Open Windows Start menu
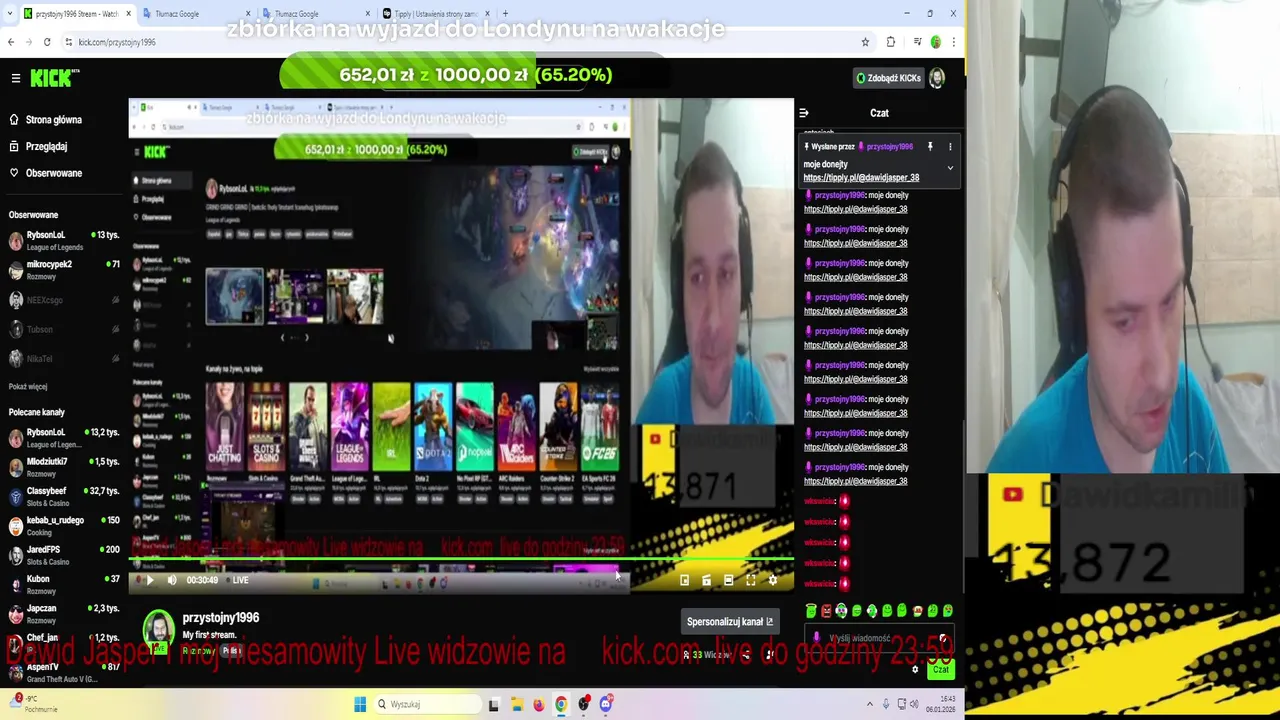The image size is (1280, 720). [360, 704]
